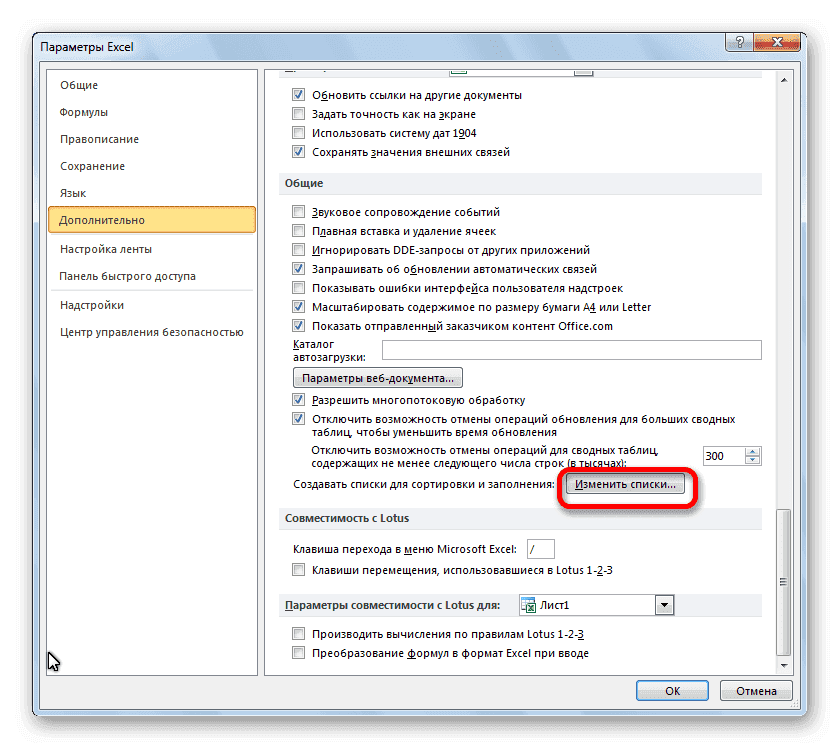Click inside the Каталог автосохранения field
Screen dimensions: 840x749
click(570, 350)
